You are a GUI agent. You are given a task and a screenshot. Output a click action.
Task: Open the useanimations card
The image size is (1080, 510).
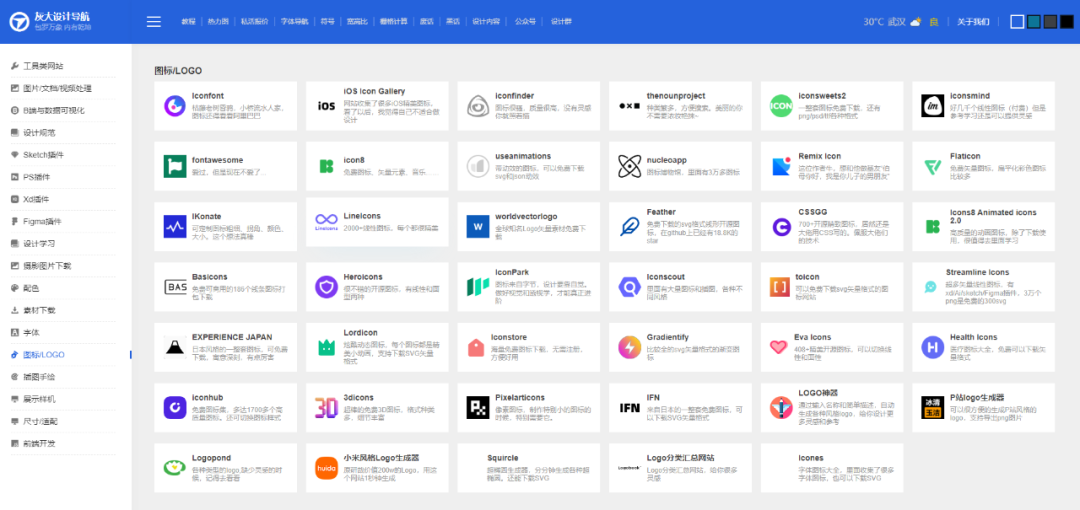point(529,166)
